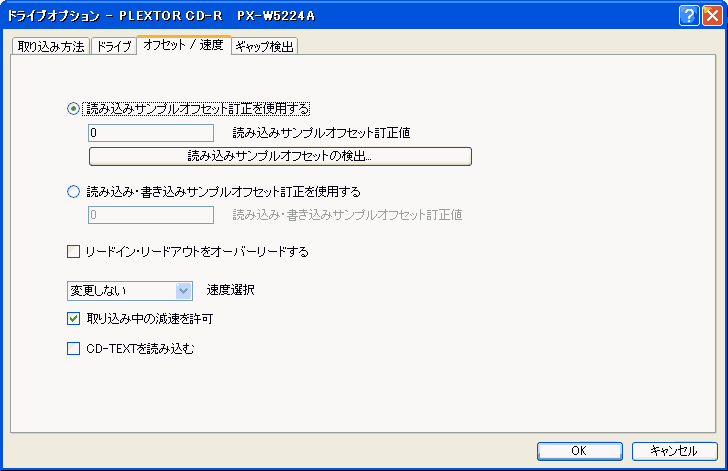This screenshot has width=728, height=471.
Task: Open the ドライブ tab
Action: pyautogui.click(x=114, y=46)
